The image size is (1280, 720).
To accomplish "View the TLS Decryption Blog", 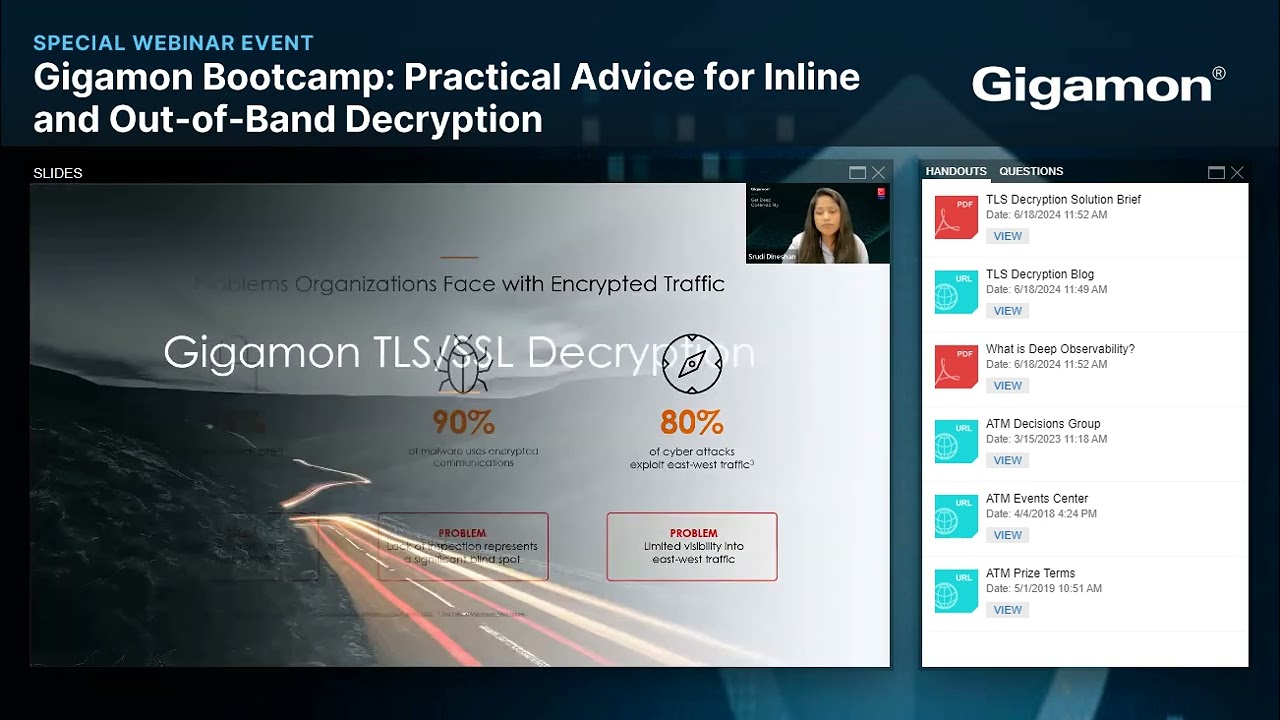I will pyautogui.click(x=1007, y=311).
